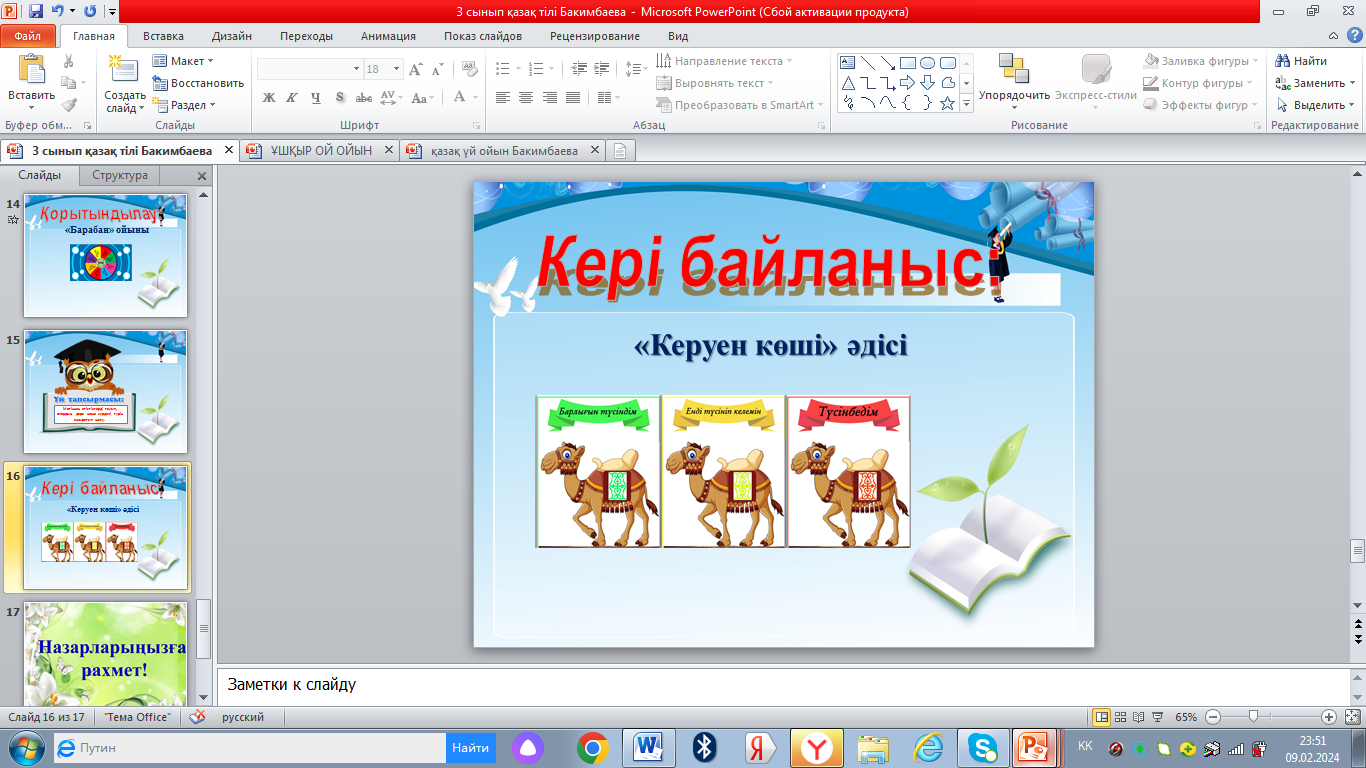Click the Найти button in taskbar search
The height and width of the screenshot is (768, 1366).
pos(470,747)
